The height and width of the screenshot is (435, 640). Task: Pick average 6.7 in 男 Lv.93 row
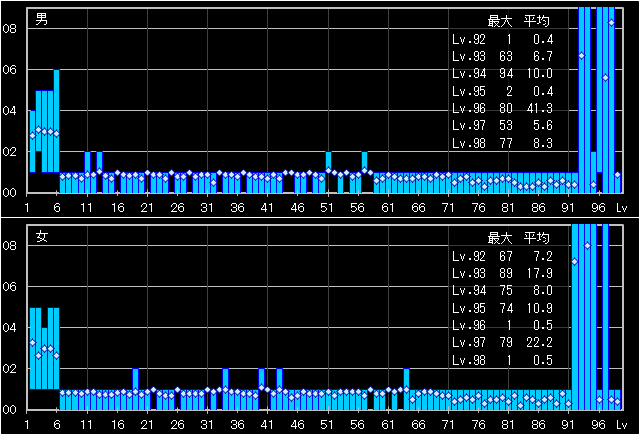pos(543,56)
